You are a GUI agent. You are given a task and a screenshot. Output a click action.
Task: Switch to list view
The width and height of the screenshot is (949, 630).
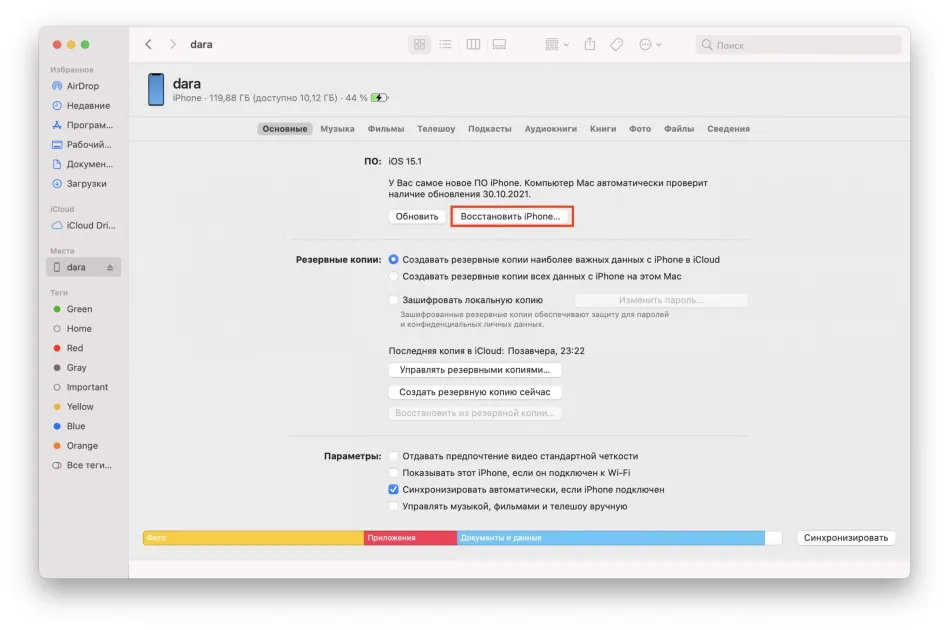tap(445, 44)
